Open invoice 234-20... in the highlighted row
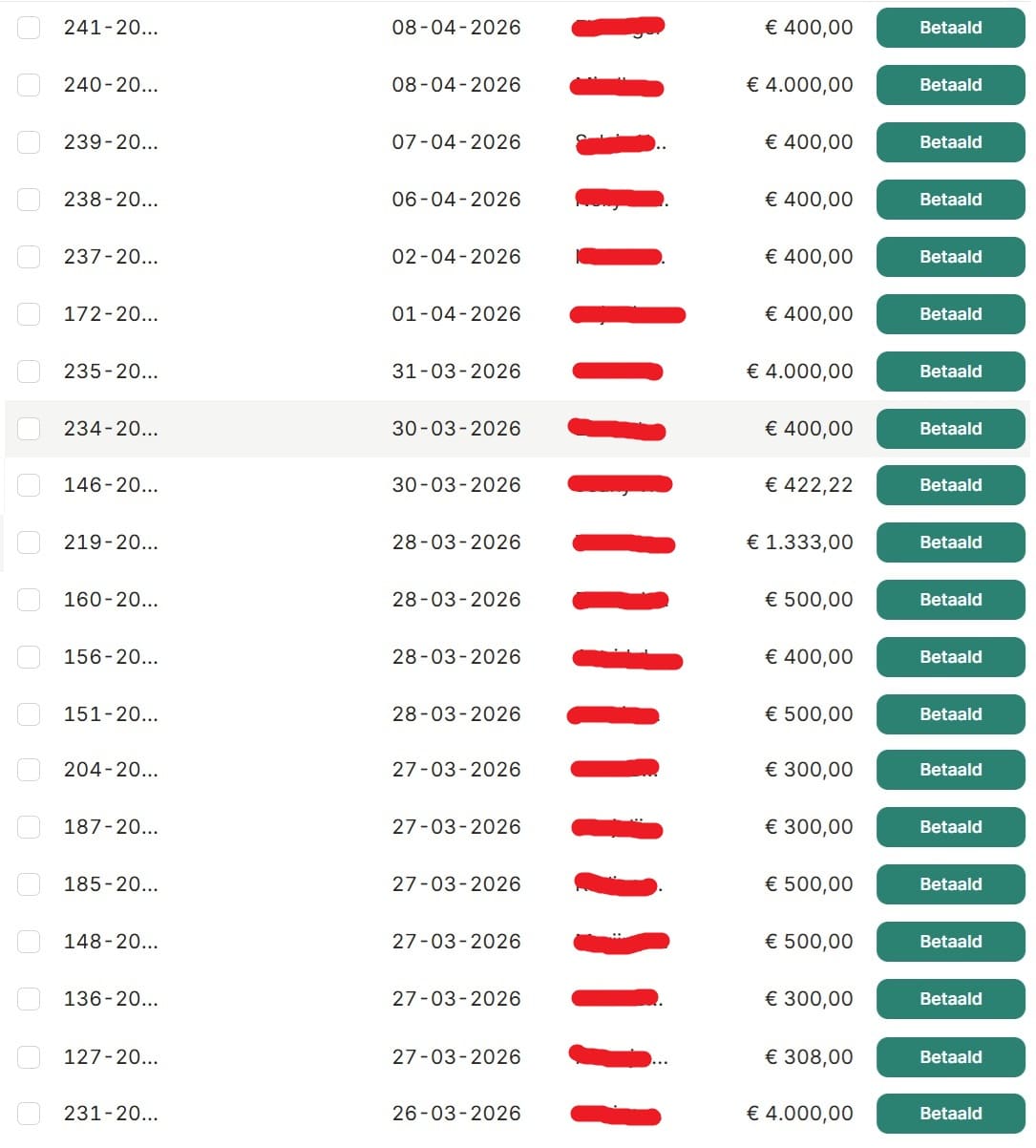Screen dimensions: 1036x1148 (x=111, y=429)
